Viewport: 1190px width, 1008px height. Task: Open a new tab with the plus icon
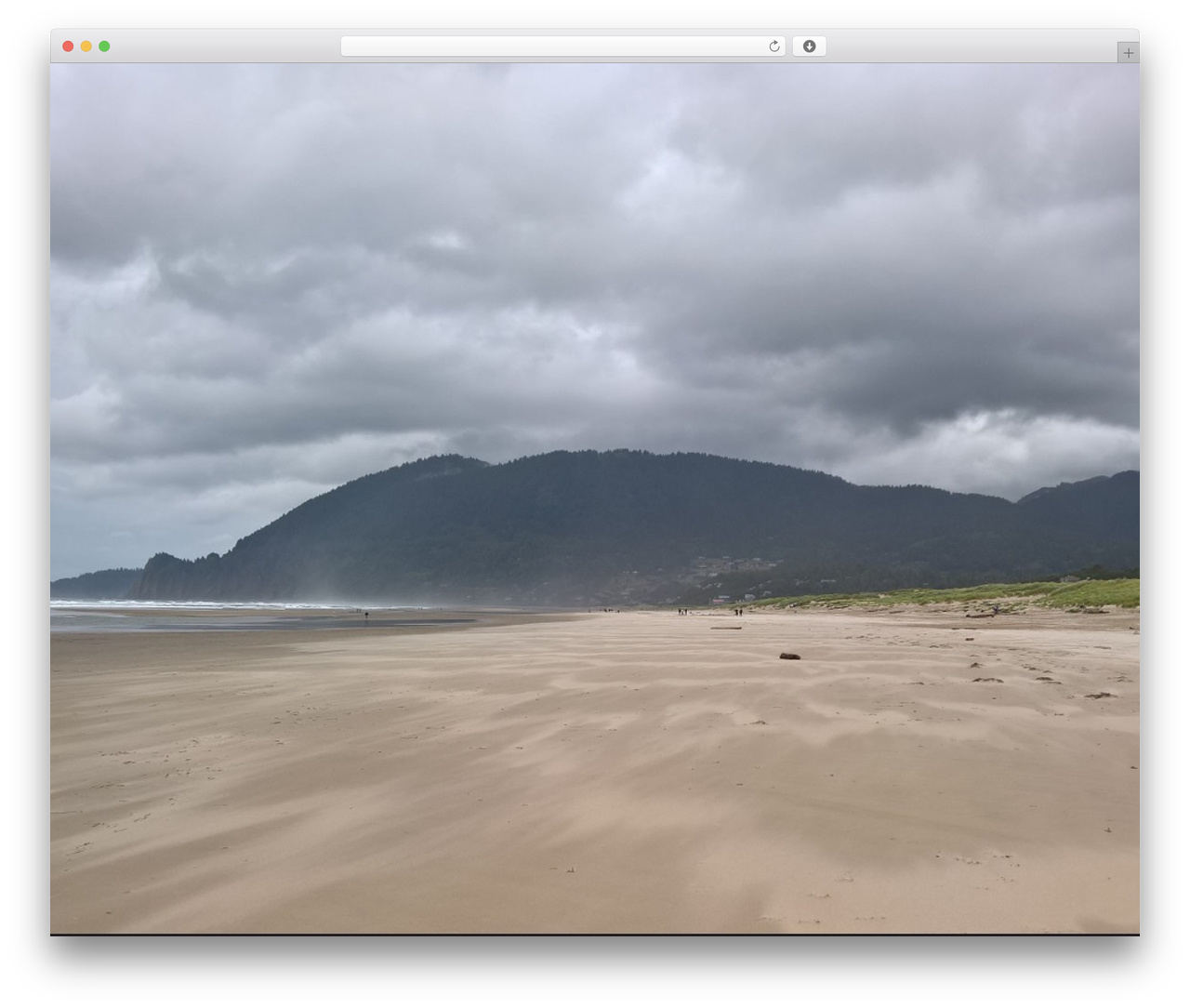pos(1128,53)
